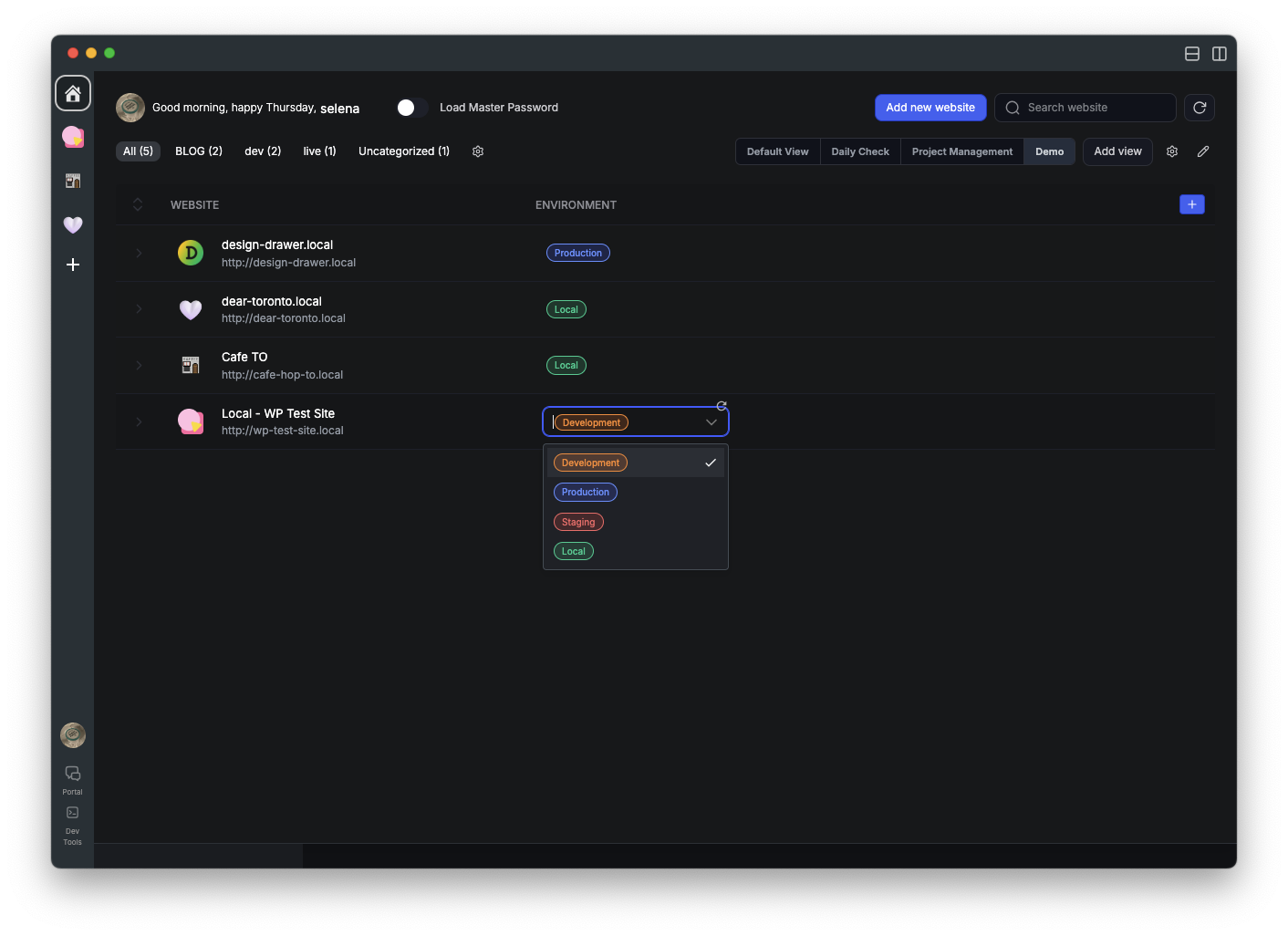Click the blue plus add-column button
Screen dimensions: 1288x936
pyautogui.click(x=1191, y=204)
